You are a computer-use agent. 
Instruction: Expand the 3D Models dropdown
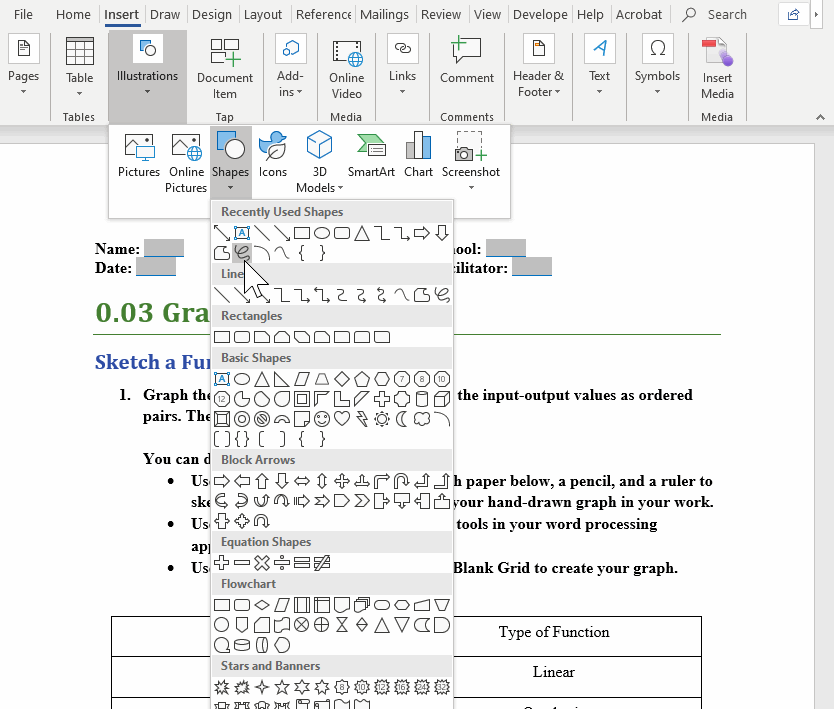point(319,187)
